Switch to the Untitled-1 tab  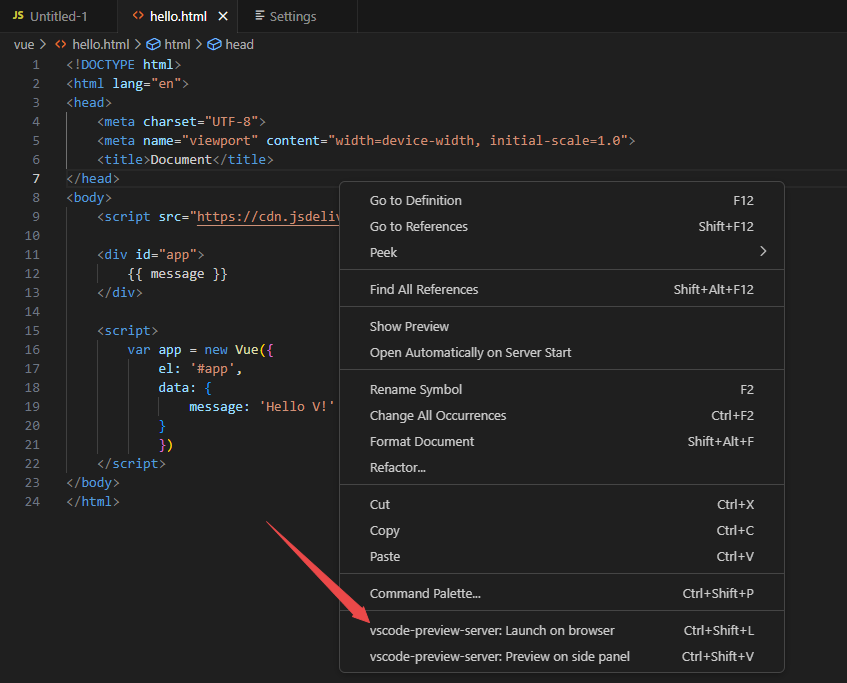pyautogui.click(x=58, y=16)
